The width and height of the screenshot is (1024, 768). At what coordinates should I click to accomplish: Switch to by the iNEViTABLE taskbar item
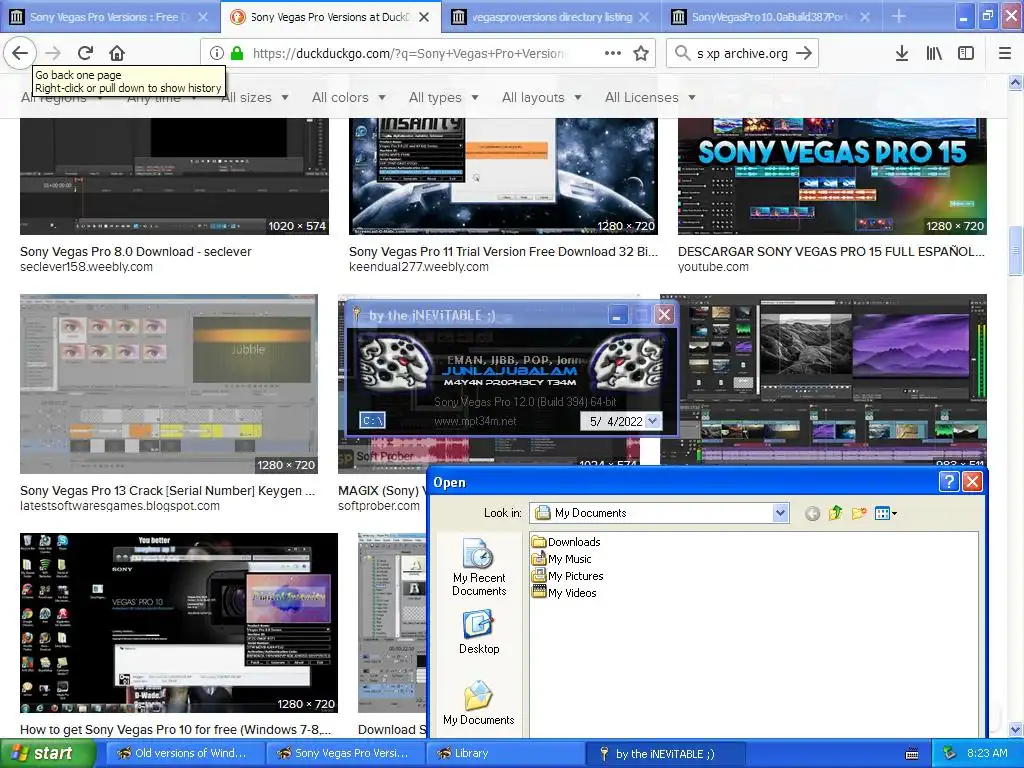(665, 754)
